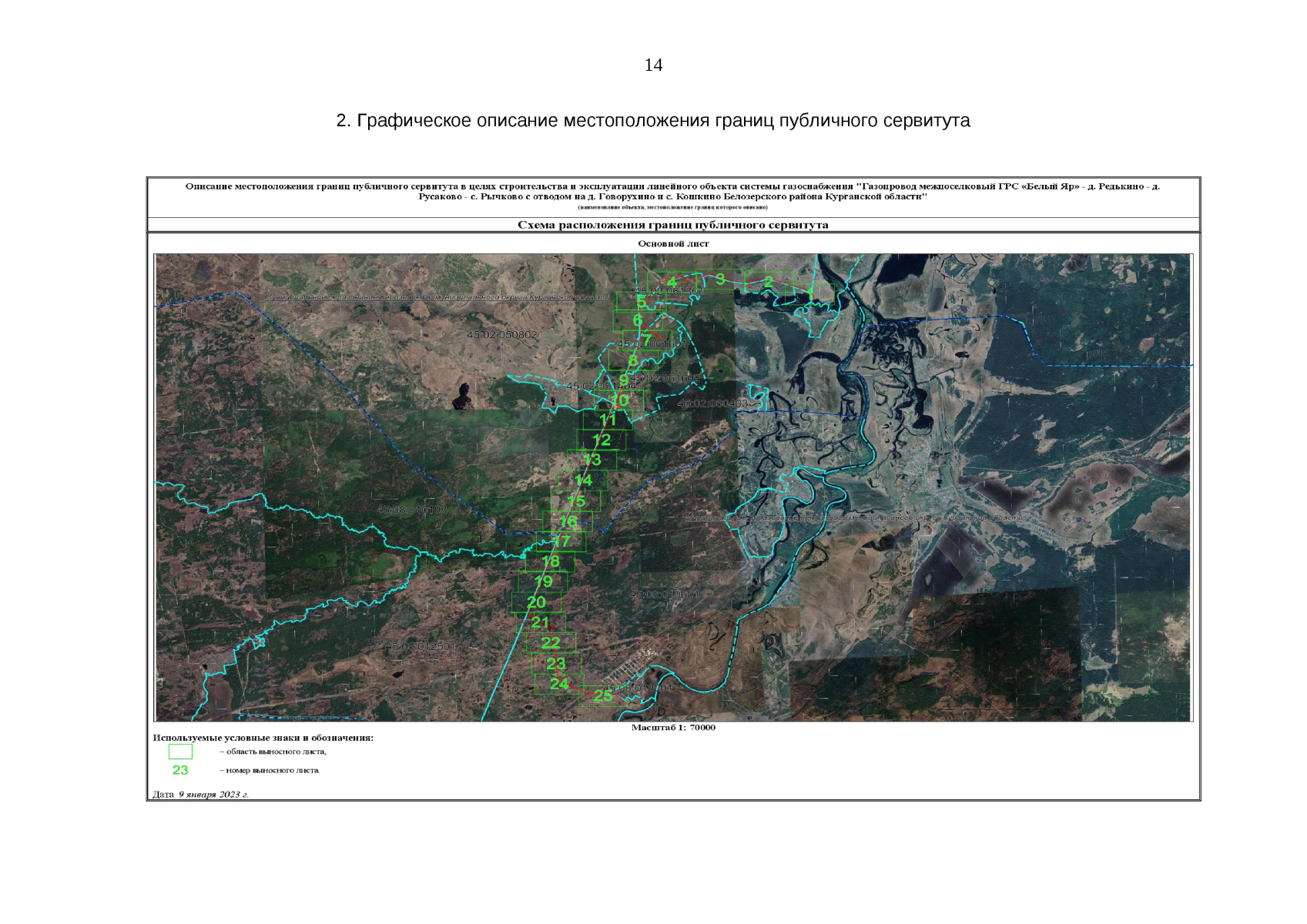
Task: Select sheet marker 19 on the map
Action: click(543, 581)
